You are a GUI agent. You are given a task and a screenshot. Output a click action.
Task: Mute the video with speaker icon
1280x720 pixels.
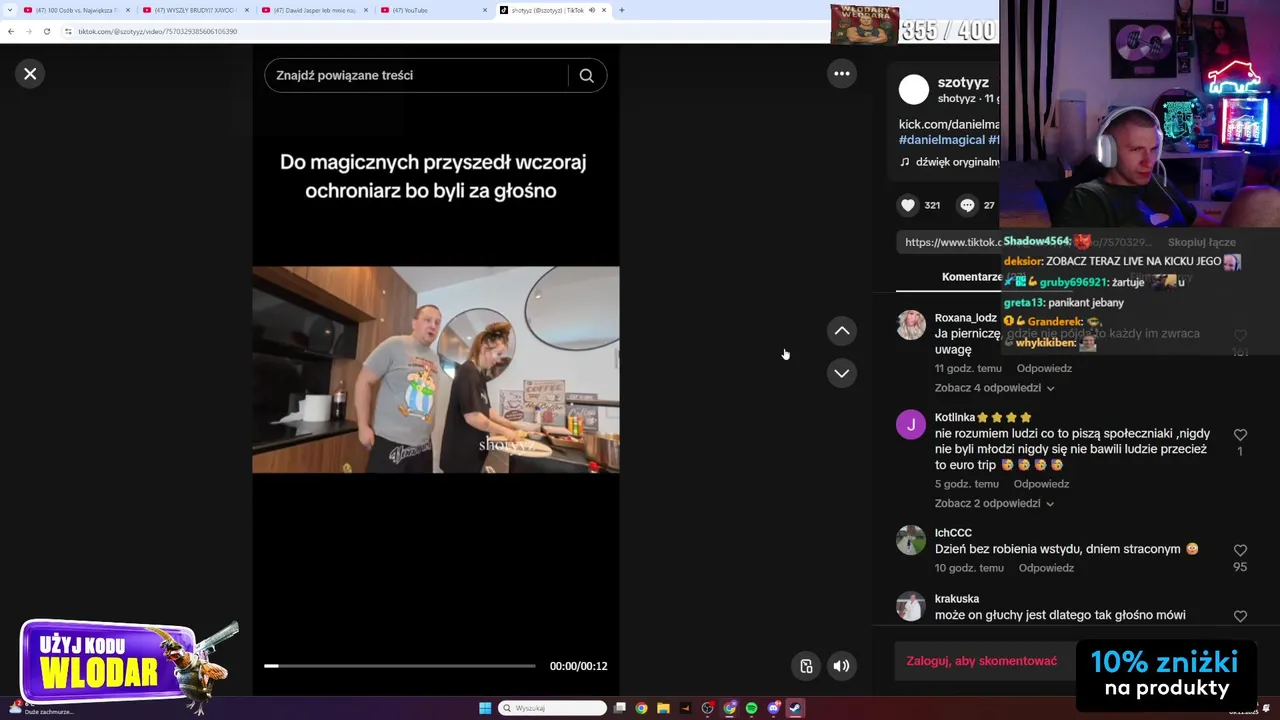tap(842, 666)
